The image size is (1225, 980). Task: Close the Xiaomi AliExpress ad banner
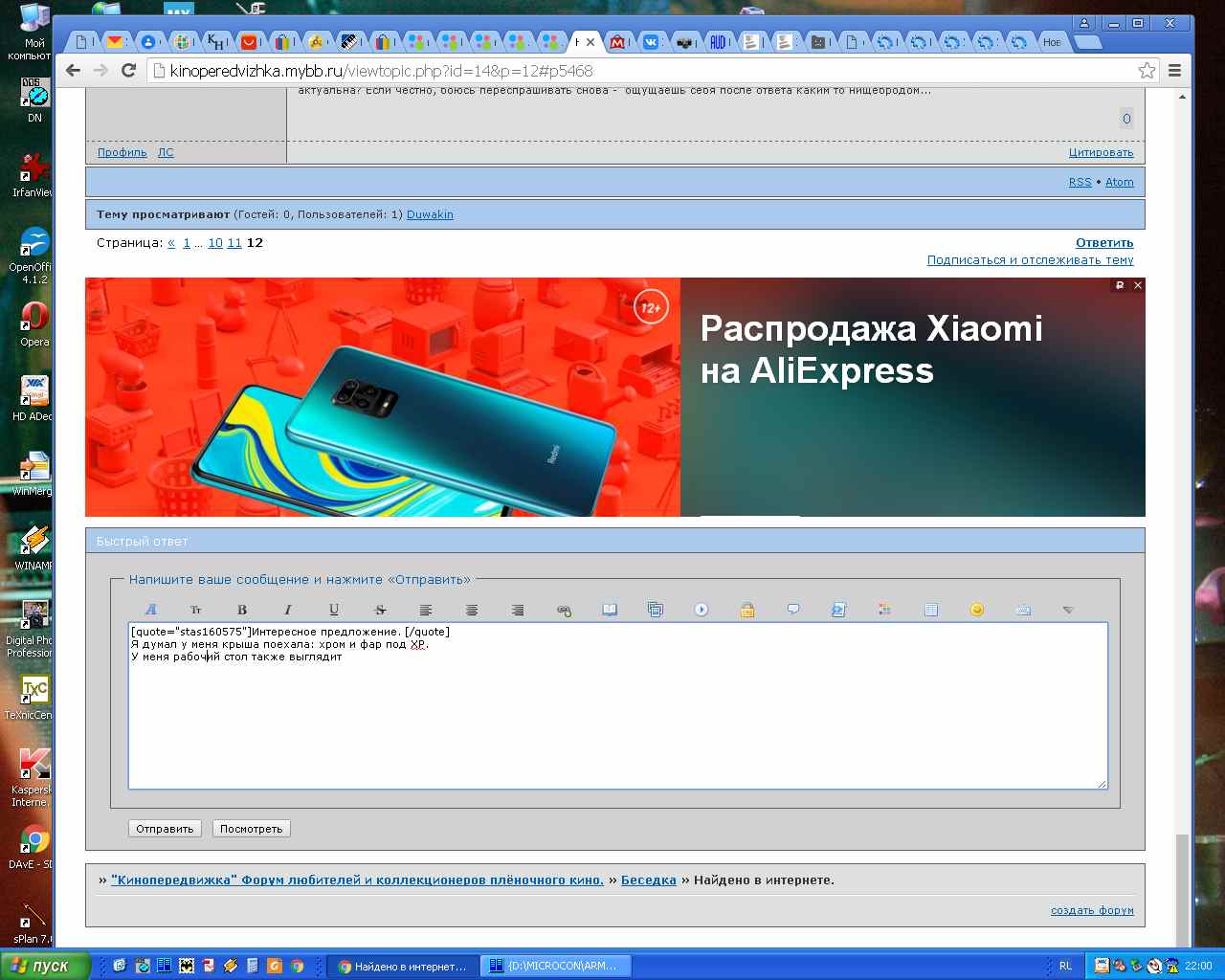tap(1138, 285)
